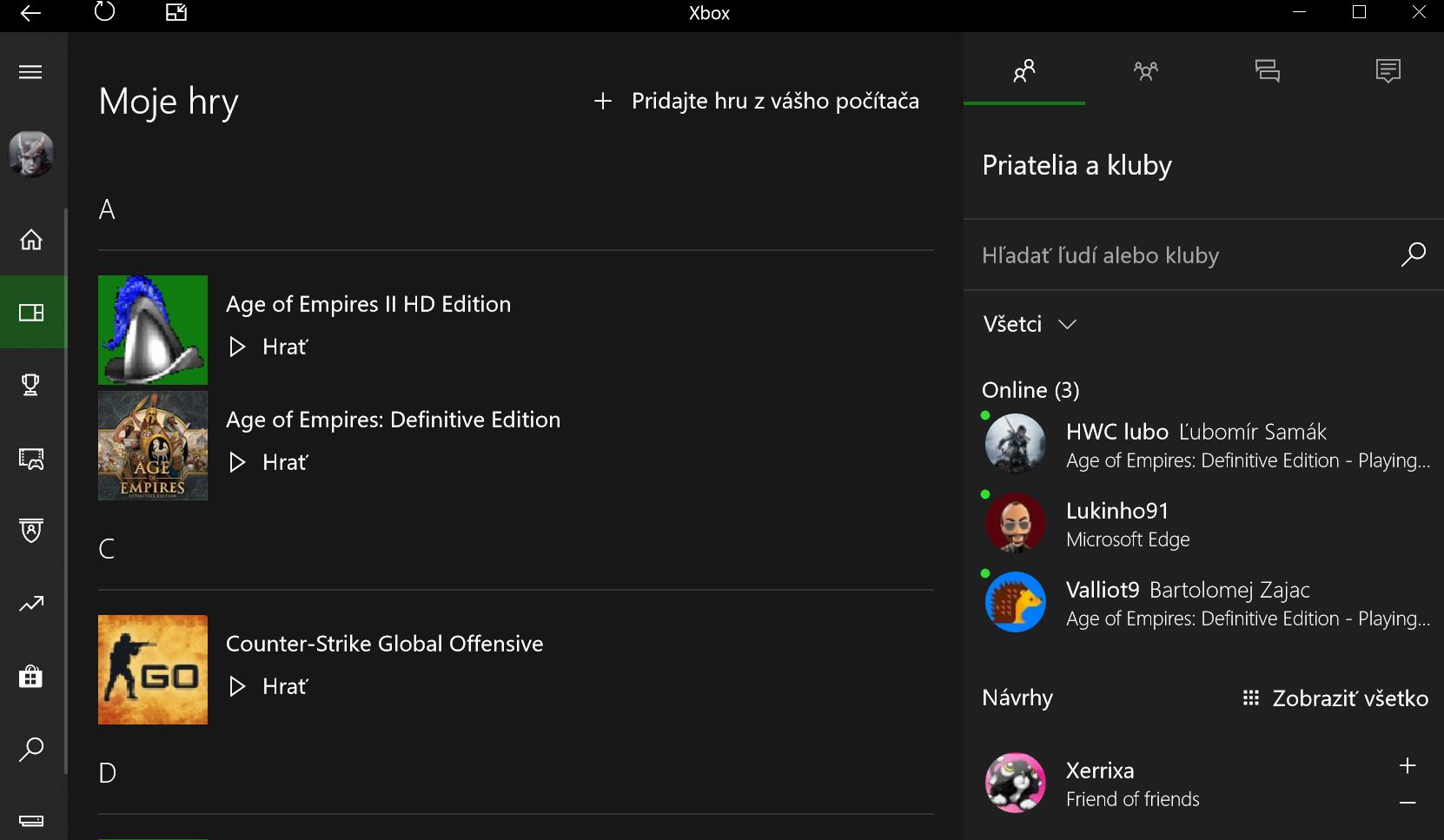Play Age of Empires II HD Edition
The width and height of the screenshot is (1444, 840).
[x=268, y=347]
